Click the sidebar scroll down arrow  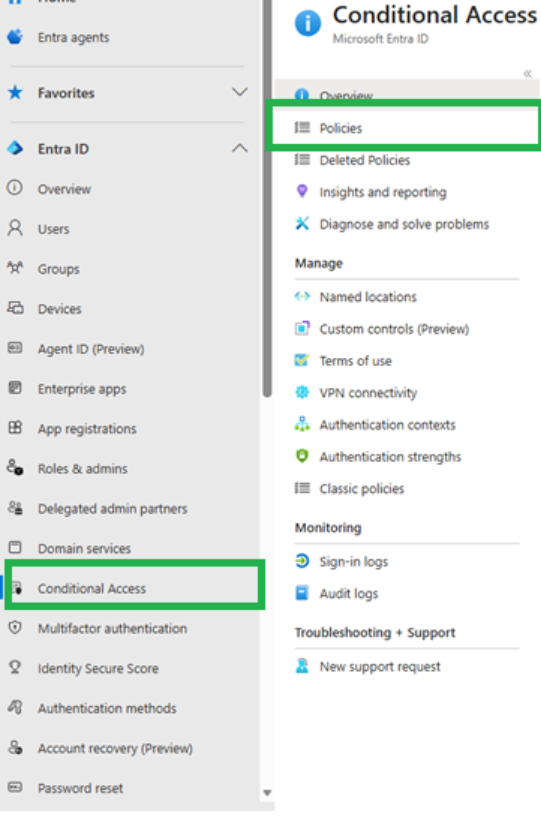267,793
